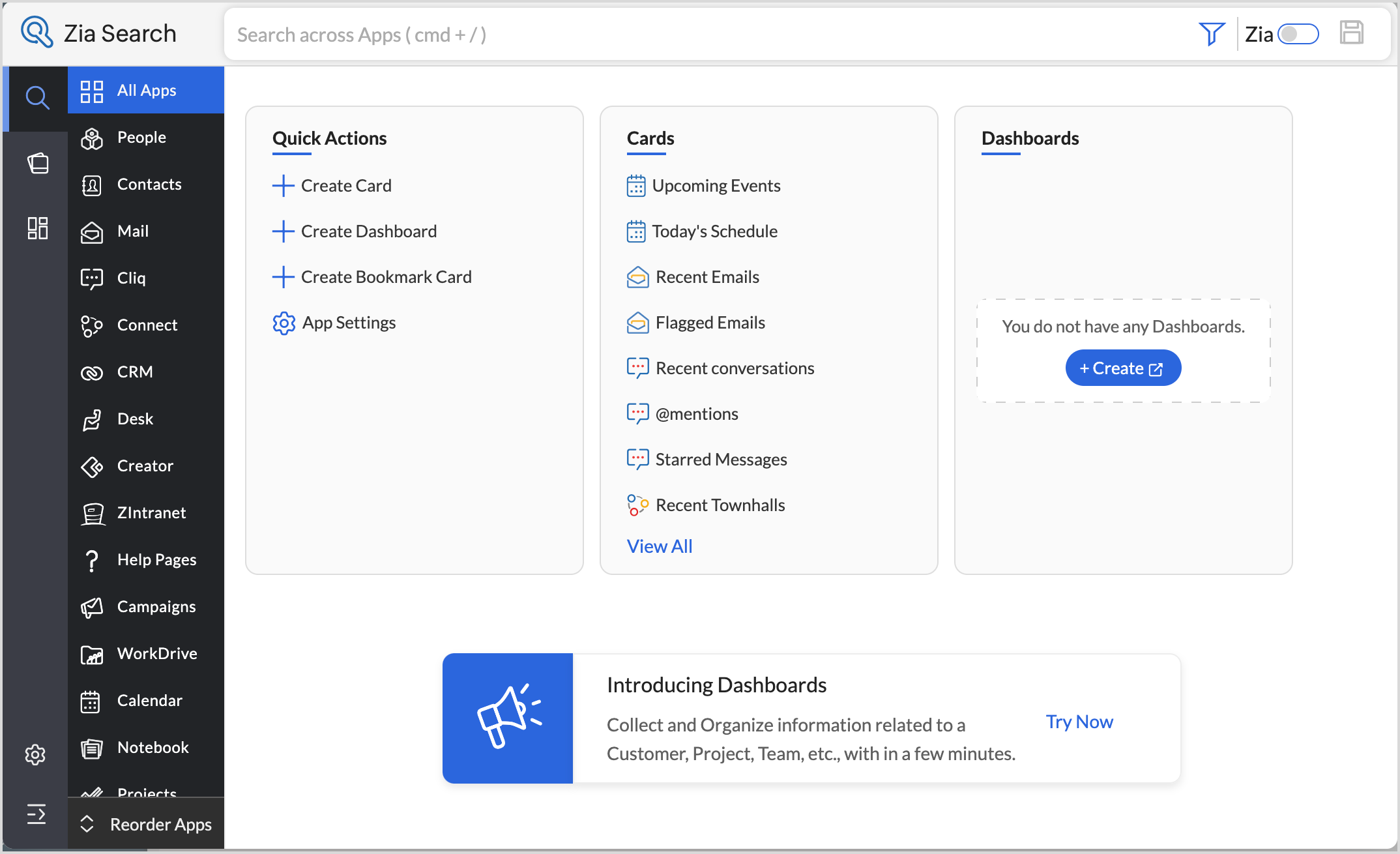Select All Apps in sidebar
The height and width of the screenshot is (854, 1400).
pyautogui.click(x=146, y=91)
